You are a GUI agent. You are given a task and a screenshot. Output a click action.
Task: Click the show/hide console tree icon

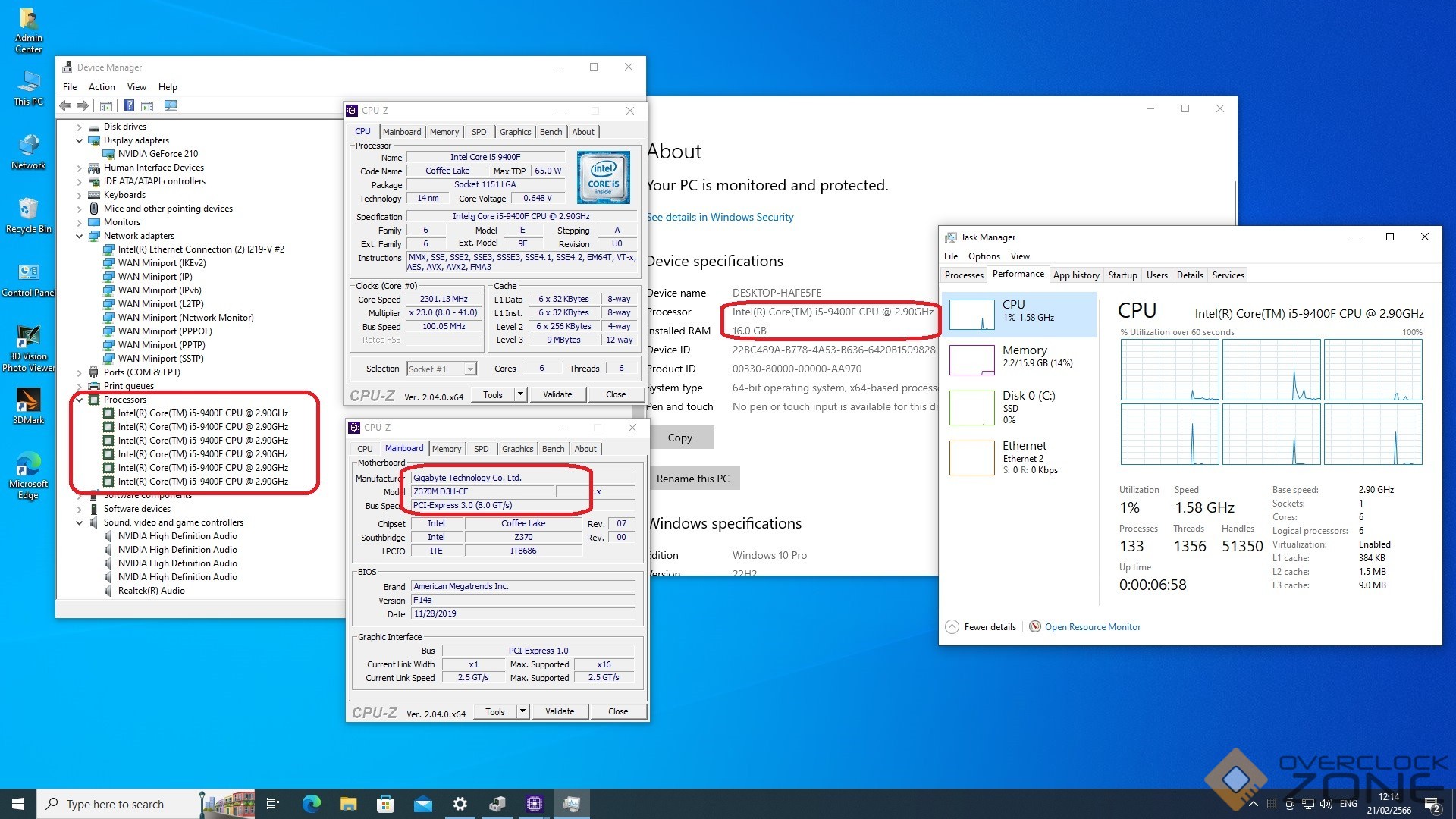106,106
